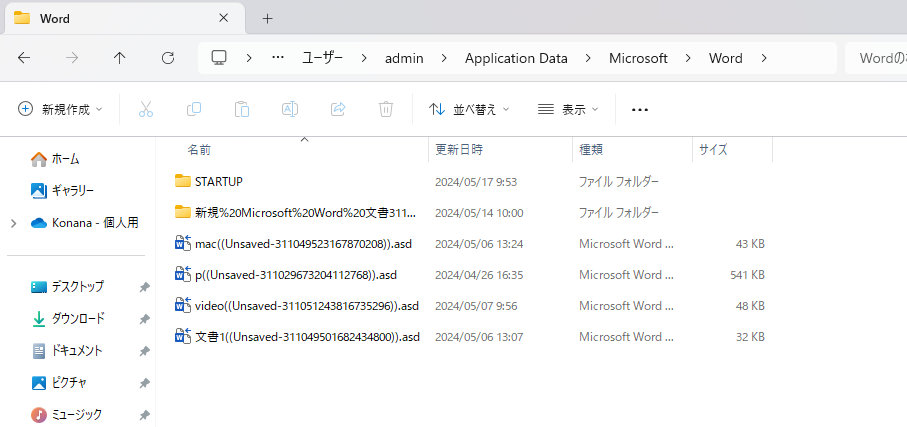This screenshot has height=427, width=907.
Task: Click the pin icon next to ピクチャ
Action: tap(143, 383)
